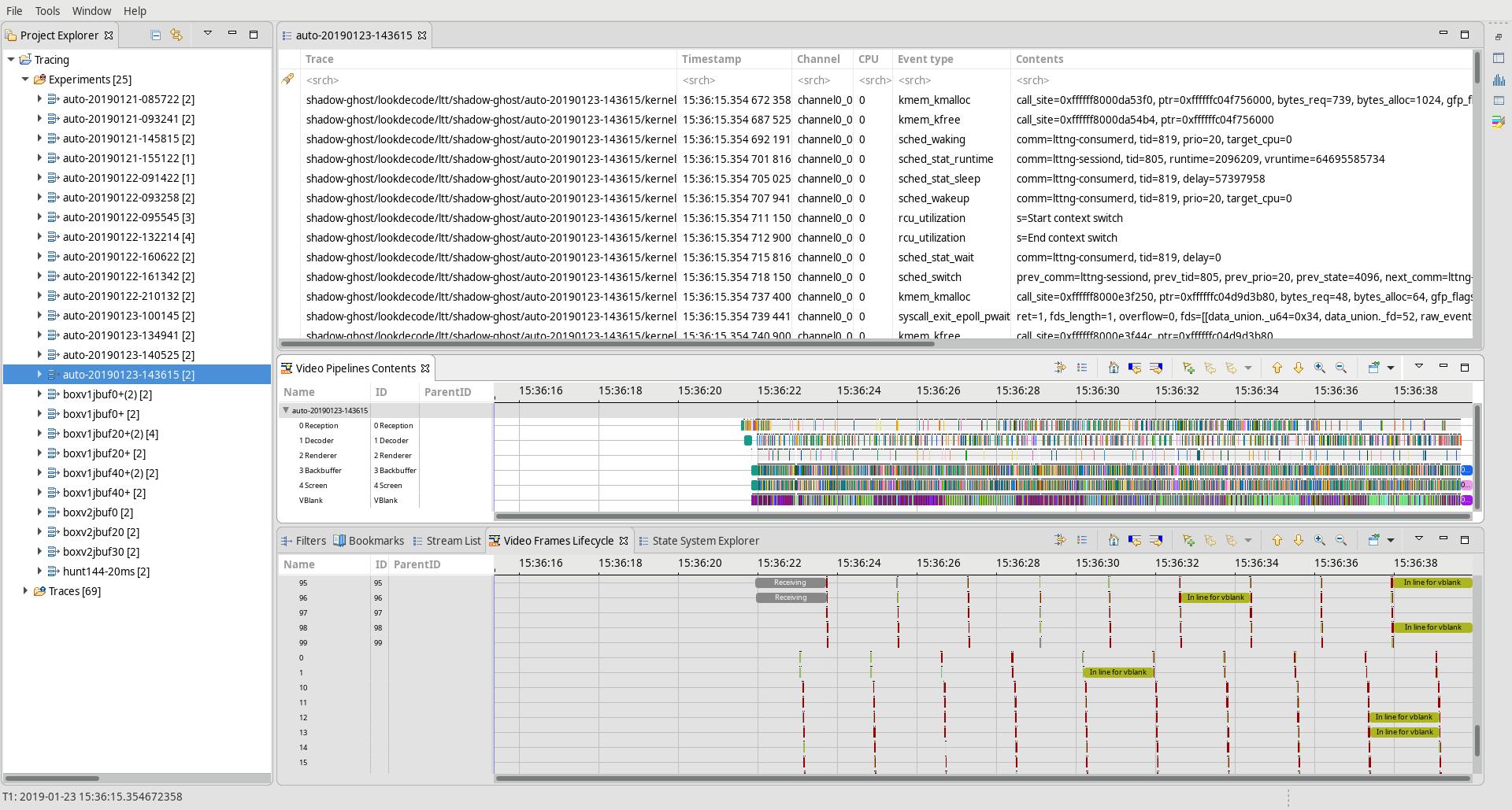Open the Tools menu
Viewport: 1512px width, 810px height.
47,11
